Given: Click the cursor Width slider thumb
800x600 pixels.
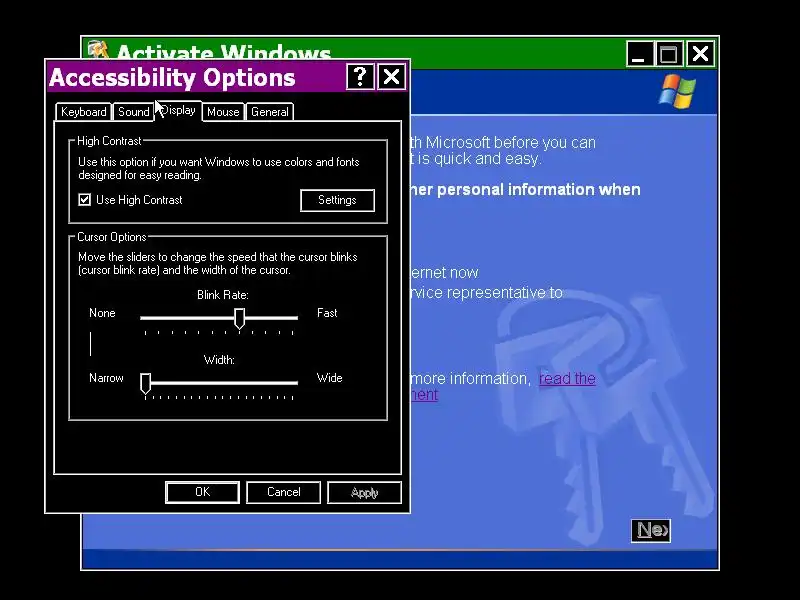Looking at the screenshot, I should pyautogui.click(x=145, y=383).
